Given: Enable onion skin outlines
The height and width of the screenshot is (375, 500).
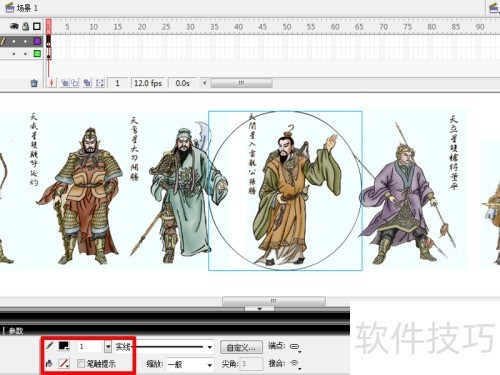Looking at the screenshot, I should pos(75,83).
